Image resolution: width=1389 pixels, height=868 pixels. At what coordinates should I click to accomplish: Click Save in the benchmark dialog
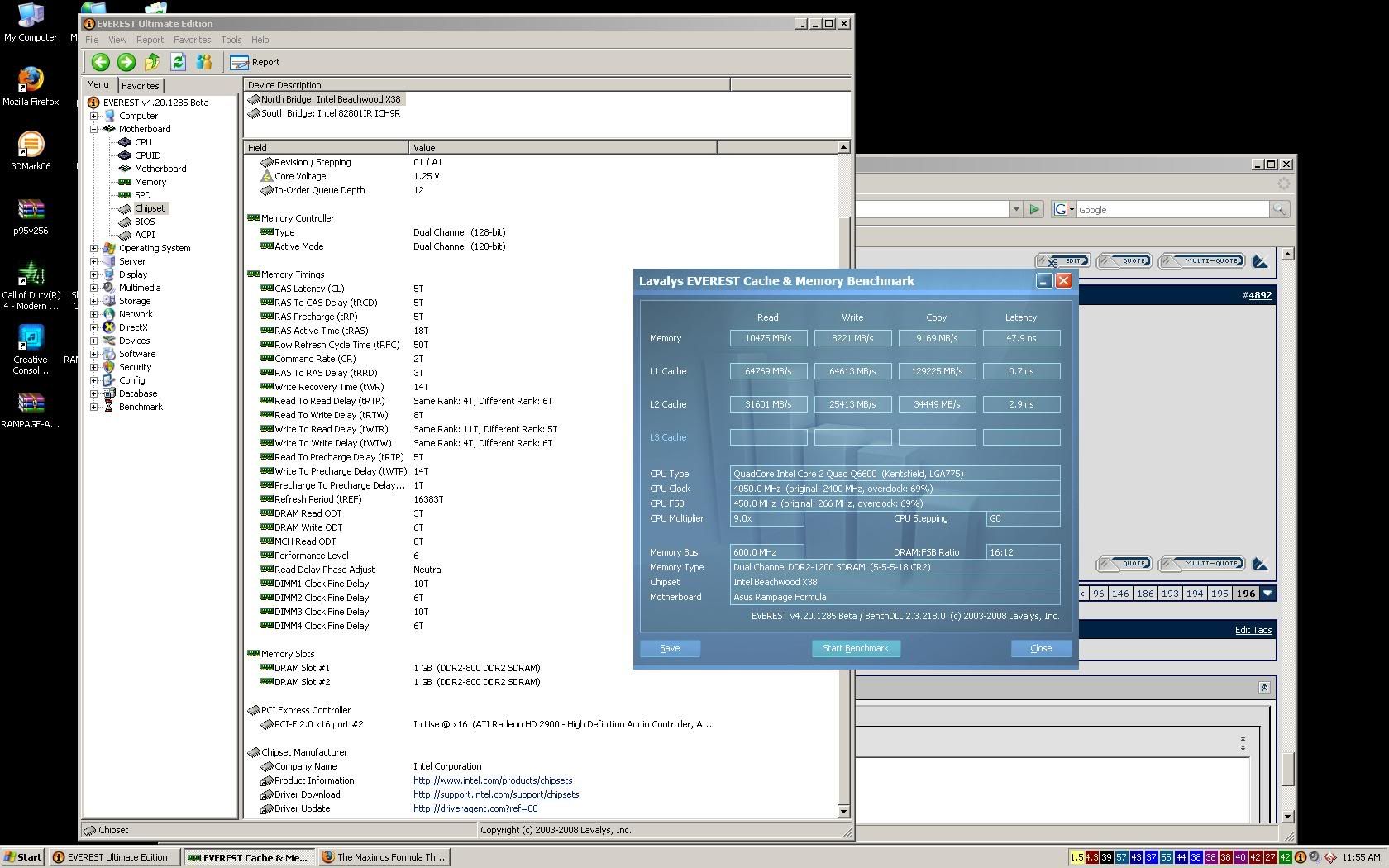670,648
